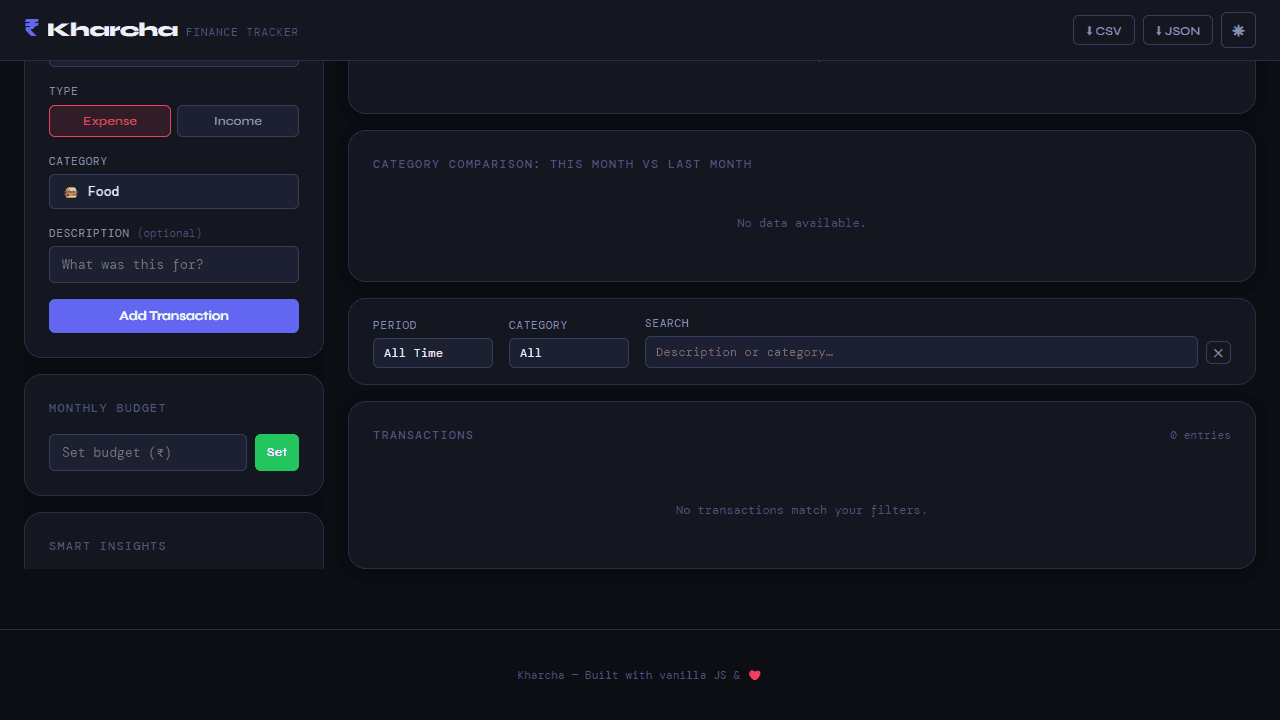Click the heart icon in the footer
This screenshot has height=720, width=1280.
(755, 675)
